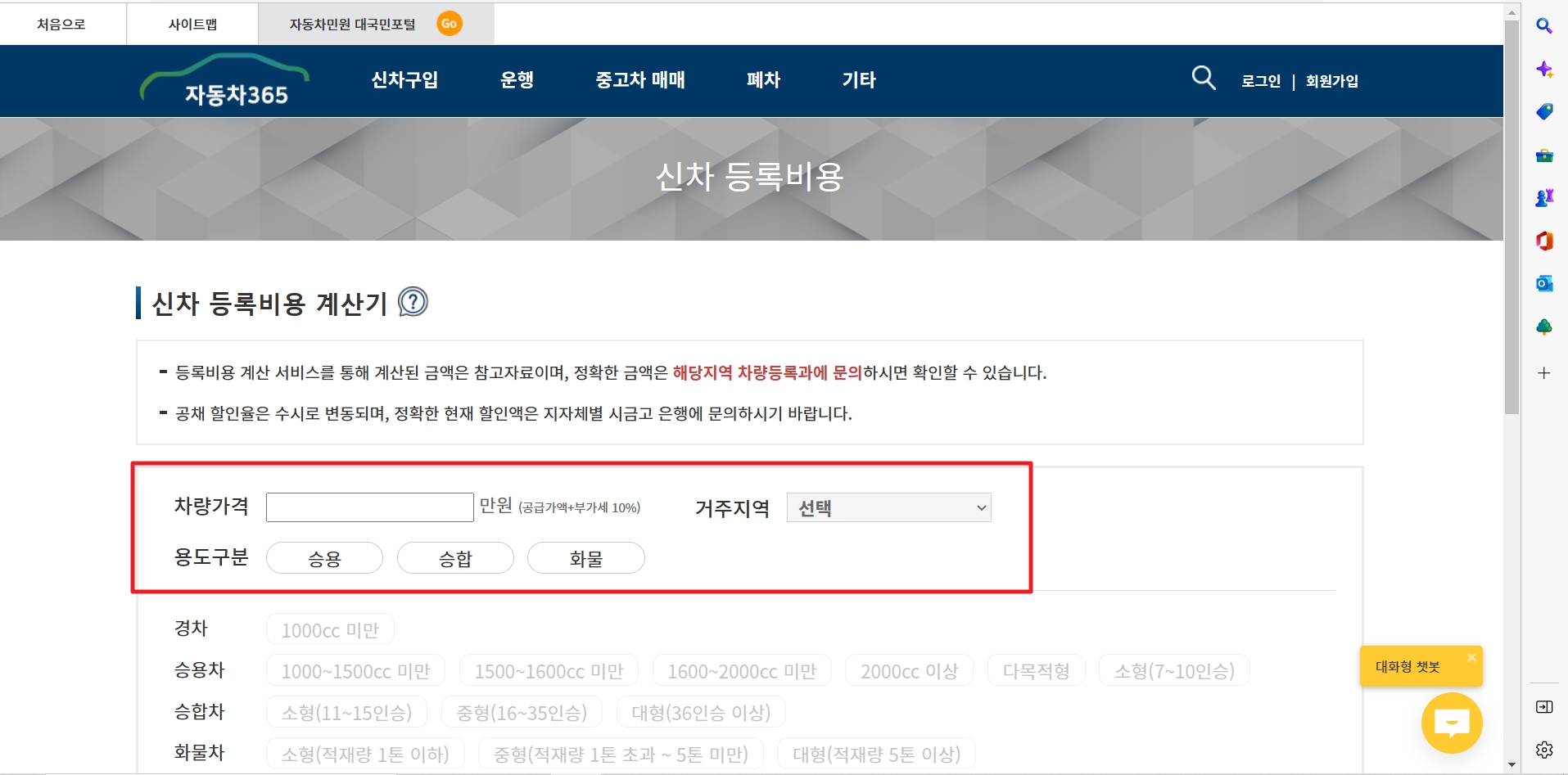Click the plus icon to customize the sidebar
This screenshot has height=775, width=1568.
(x=1545, y=372)
